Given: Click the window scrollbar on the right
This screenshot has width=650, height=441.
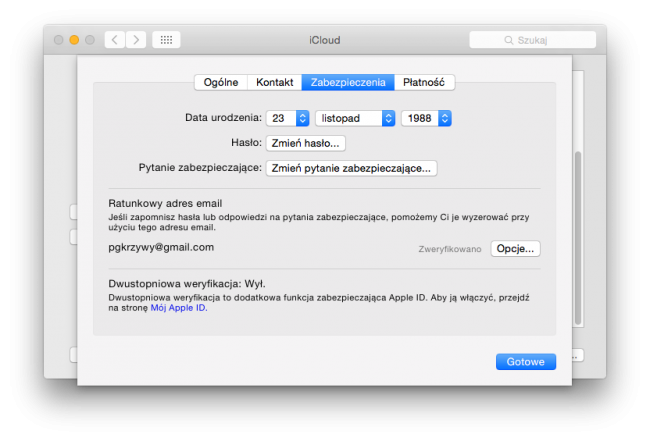Looking at the screenshot, I should coord(578,238).
